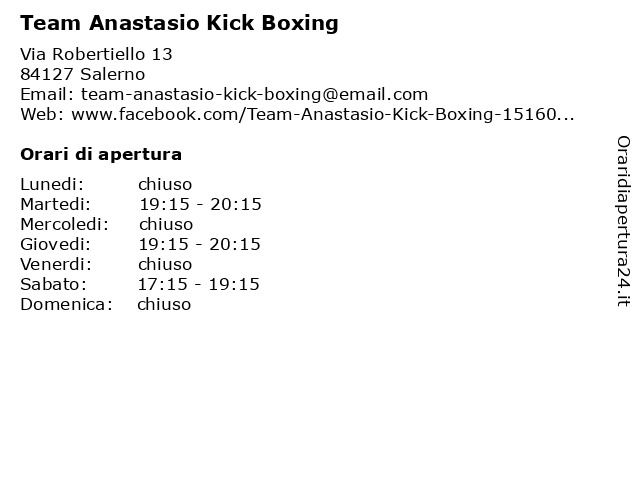Click the Mercoledi day label

pyautogui.click(x=64, y=224)
